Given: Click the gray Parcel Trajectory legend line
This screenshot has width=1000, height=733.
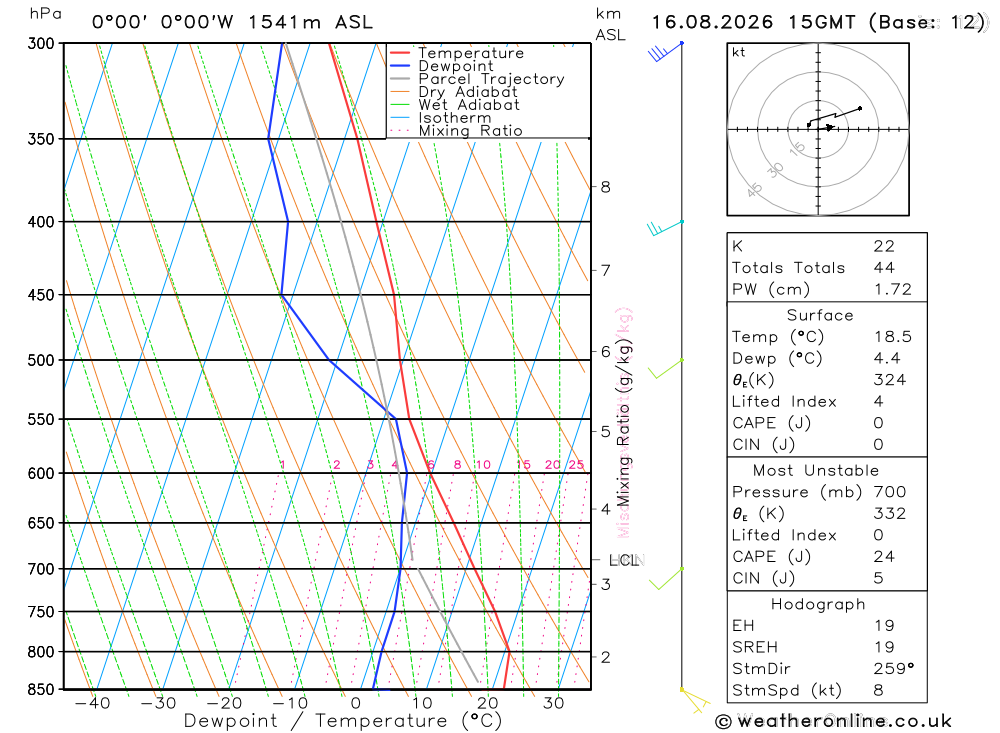Looking at the screenshot, I should tap(399, 78).
